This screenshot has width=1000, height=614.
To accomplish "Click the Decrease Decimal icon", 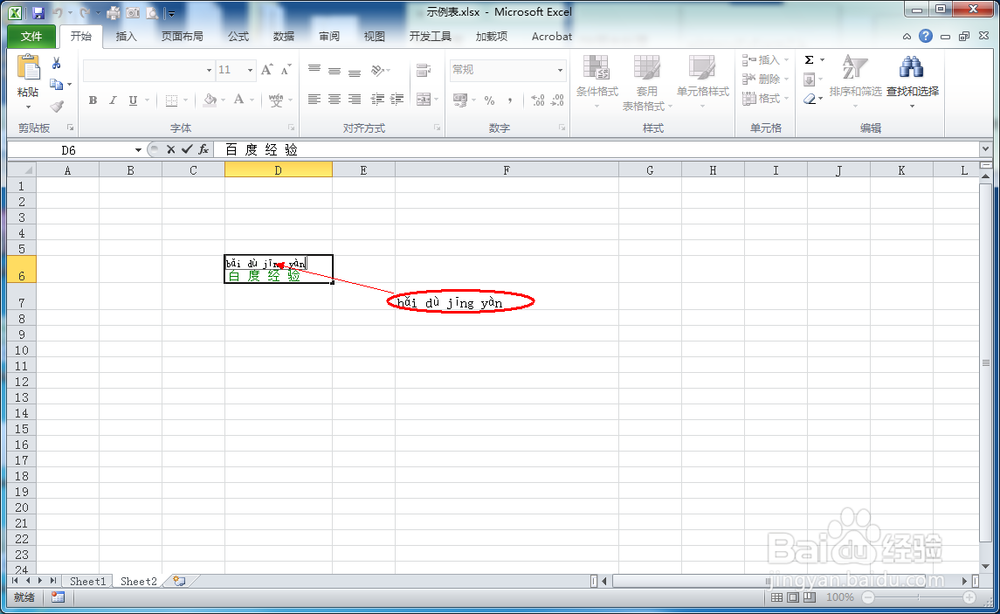I will tap(557, 100).
